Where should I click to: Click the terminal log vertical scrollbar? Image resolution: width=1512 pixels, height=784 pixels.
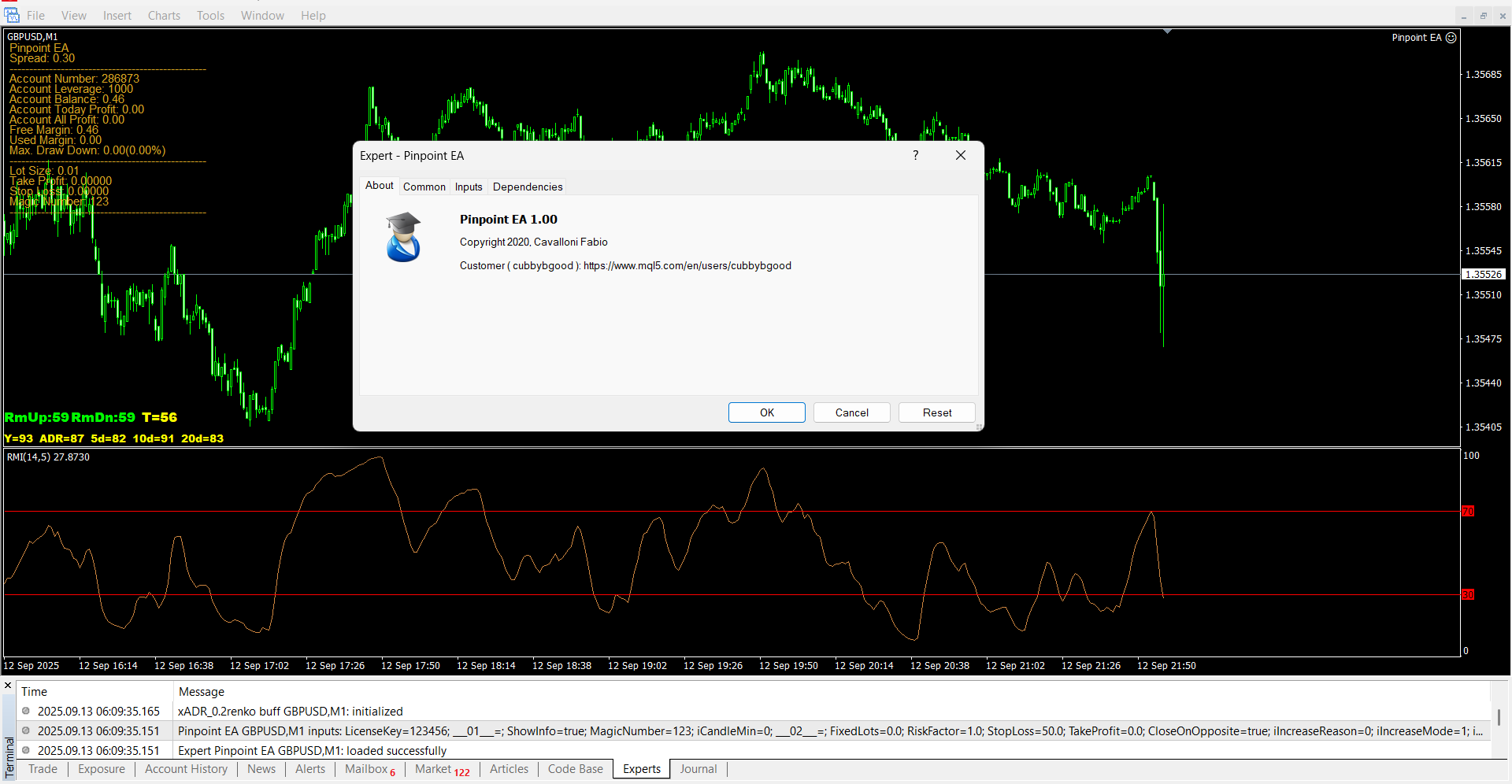(x=1499, y=717)
